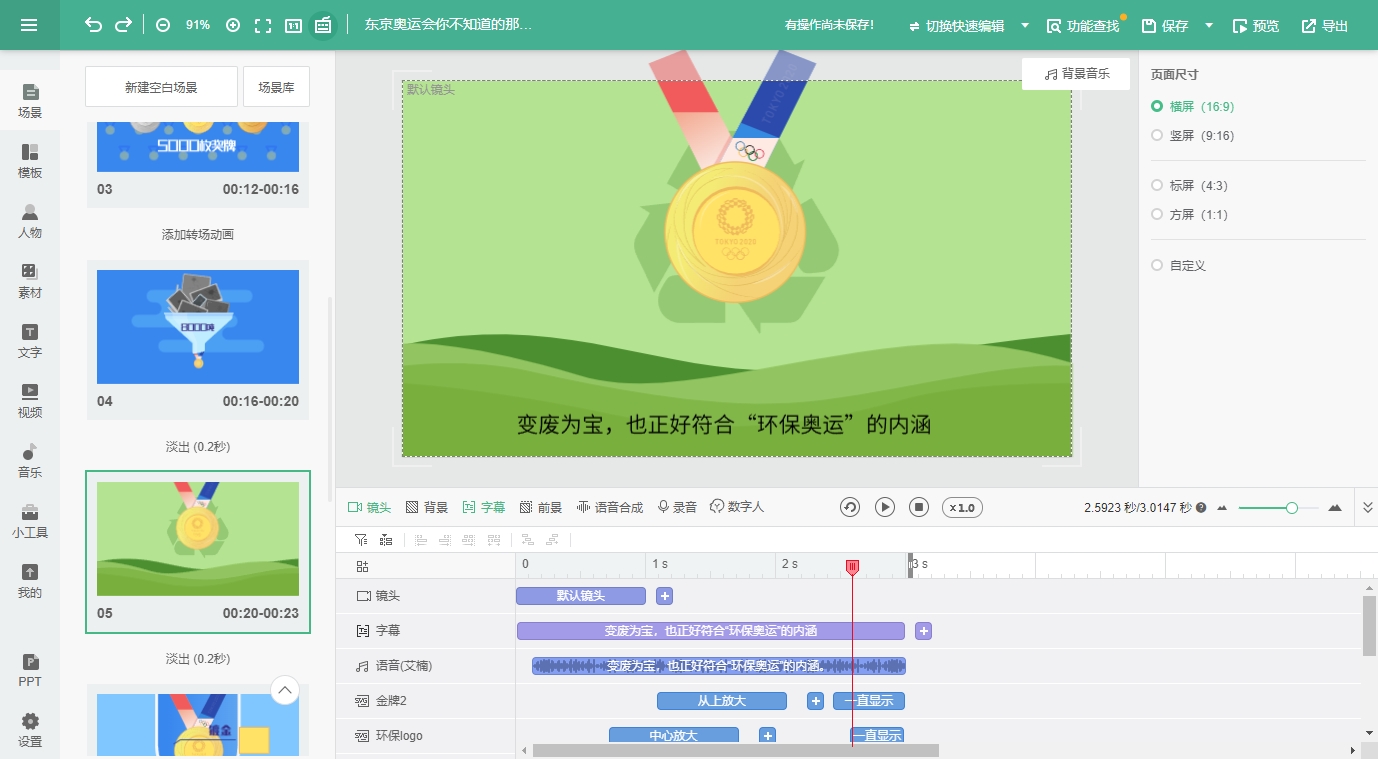Open 视频 video panel
This screenshot has height=759, width=1378.
(x=30, y=401)
